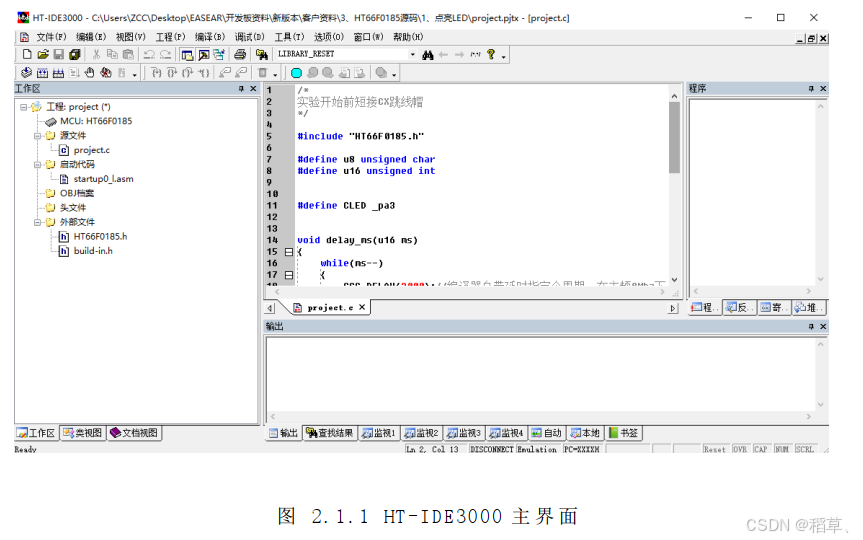The width and height of the screenshot is (863, 540).
Task: Open dropdown arrow after help icon
Action: (503, 55)
